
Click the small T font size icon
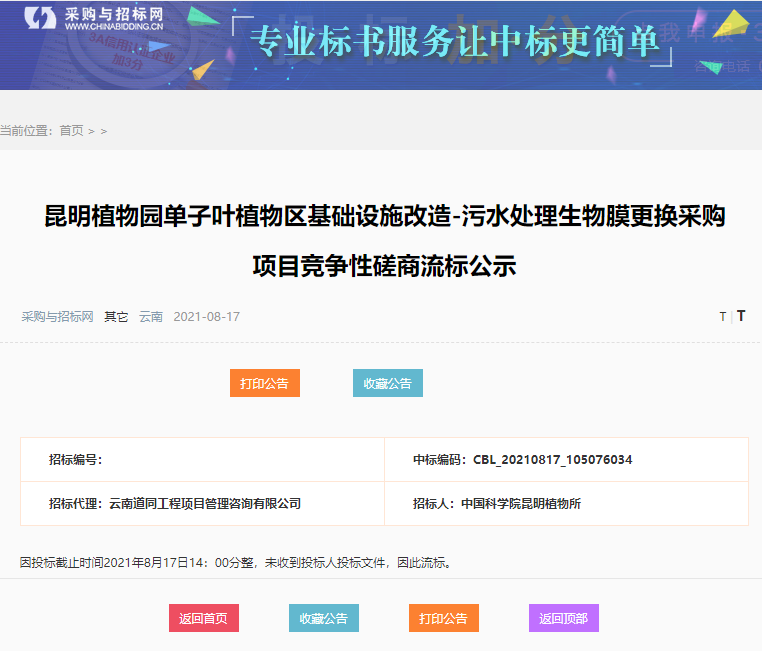723,317
